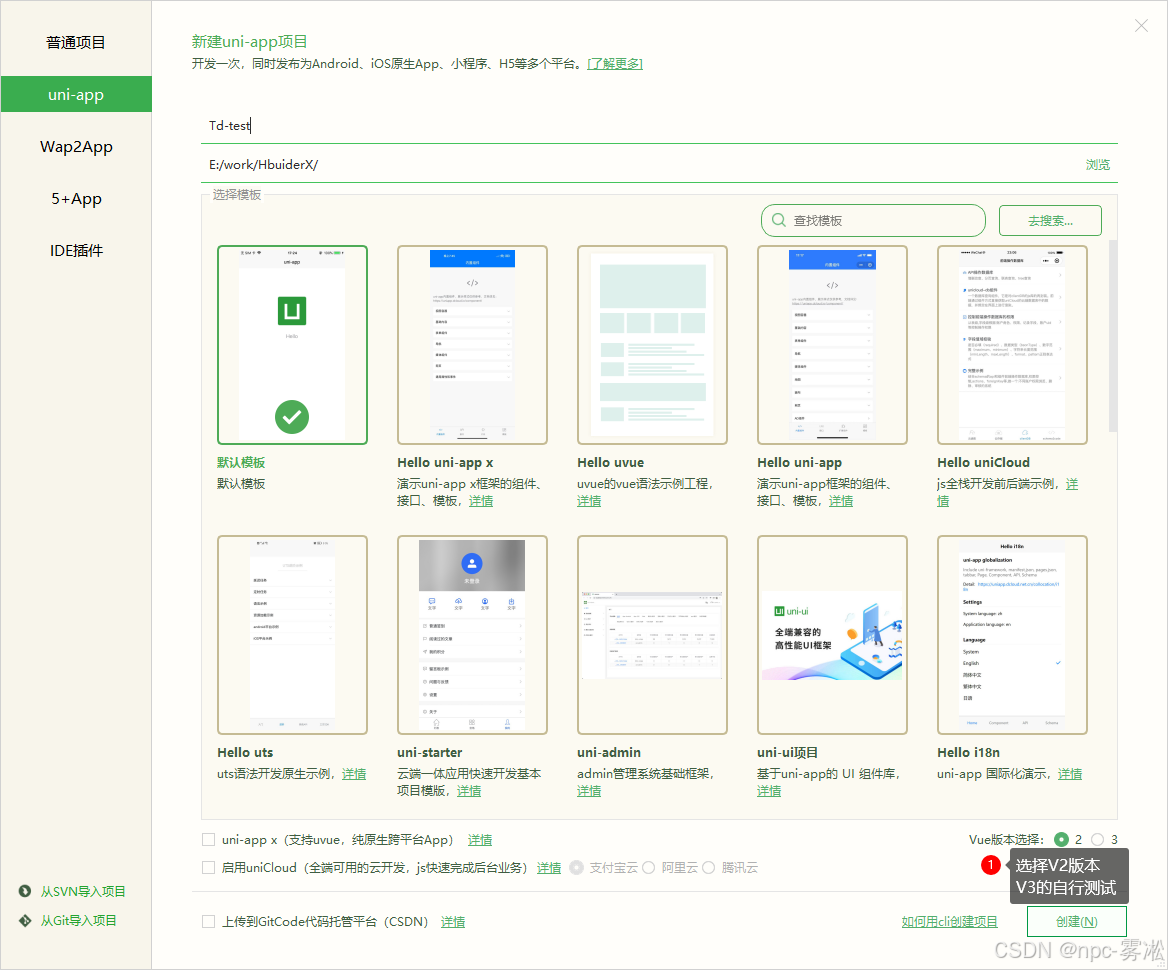This screenshot has height=970, width=1168.
Task: Open 详情 link under uni-starter
Action: point(469,790)
